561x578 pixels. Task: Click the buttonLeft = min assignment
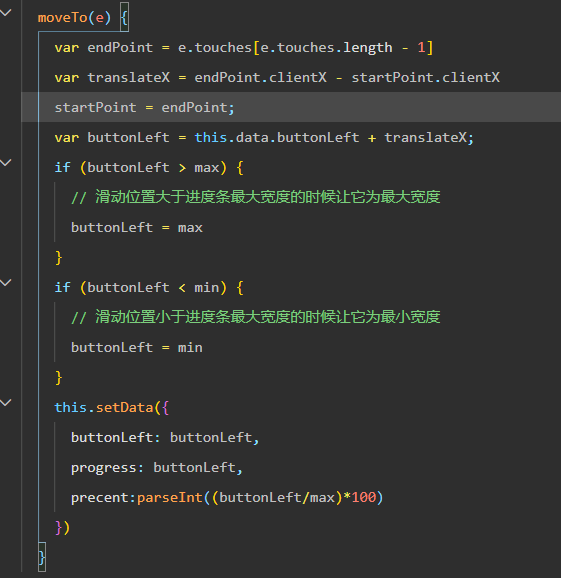137,348
